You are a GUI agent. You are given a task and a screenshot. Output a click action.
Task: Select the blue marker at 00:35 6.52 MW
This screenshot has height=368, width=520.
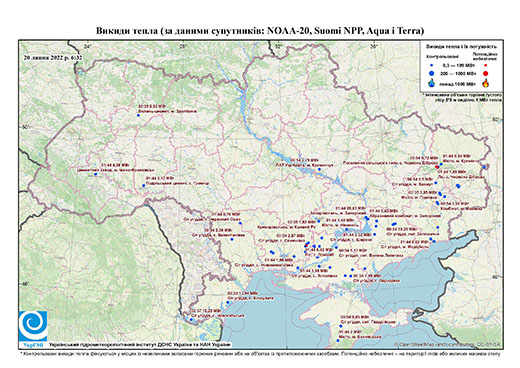click(138, 115)
